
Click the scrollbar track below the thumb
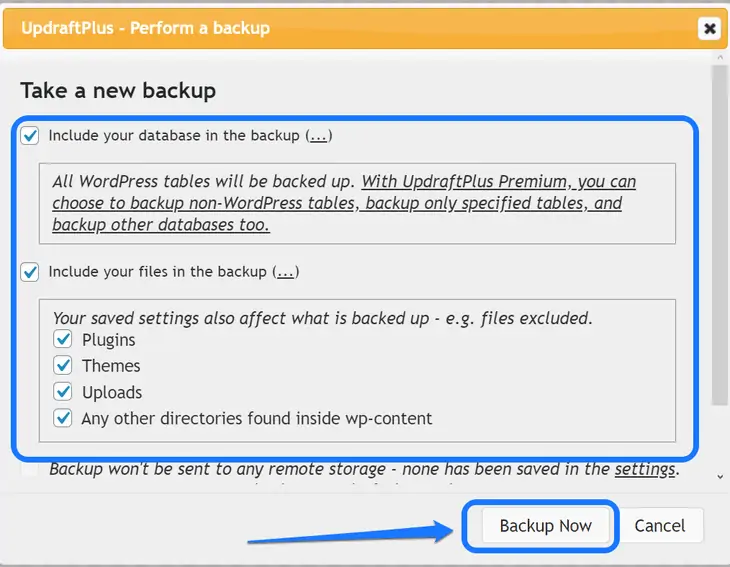point(720,440)
